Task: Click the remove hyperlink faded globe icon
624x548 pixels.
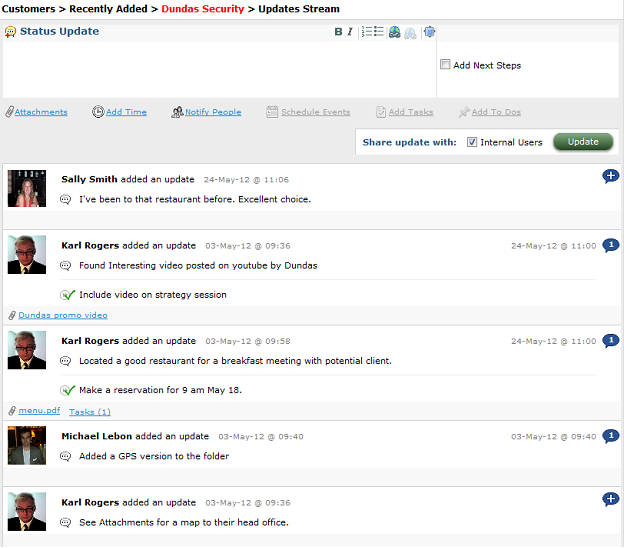Action: coord(410,33)
